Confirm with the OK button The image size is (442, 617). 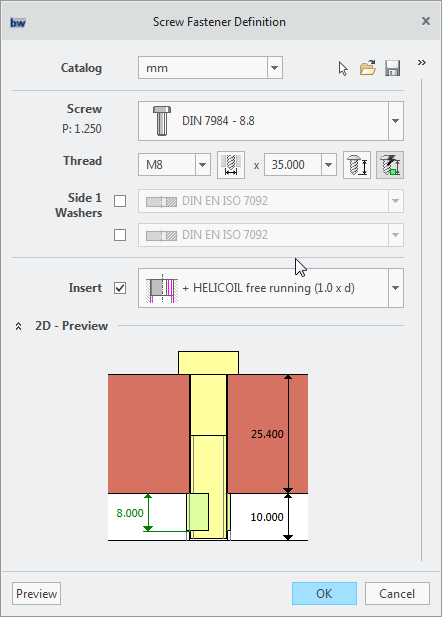[324, 593]
